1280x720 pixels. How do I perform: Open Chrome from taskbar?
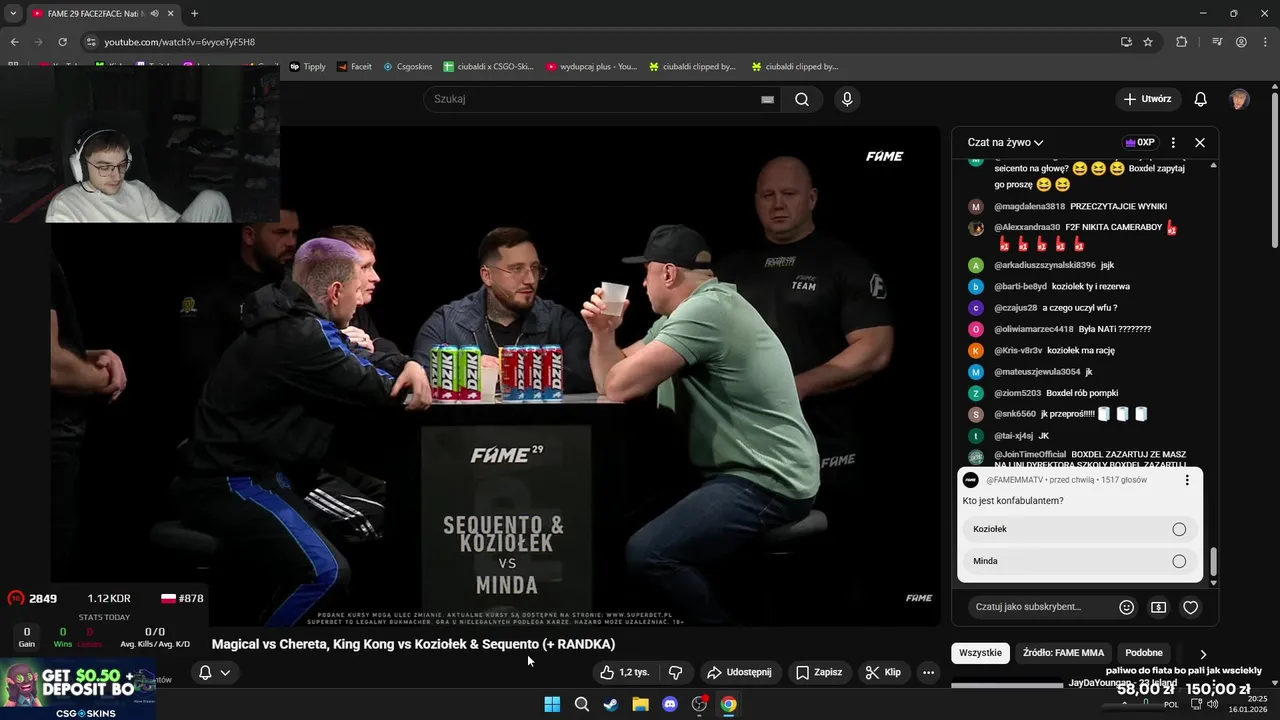(729, 704)
